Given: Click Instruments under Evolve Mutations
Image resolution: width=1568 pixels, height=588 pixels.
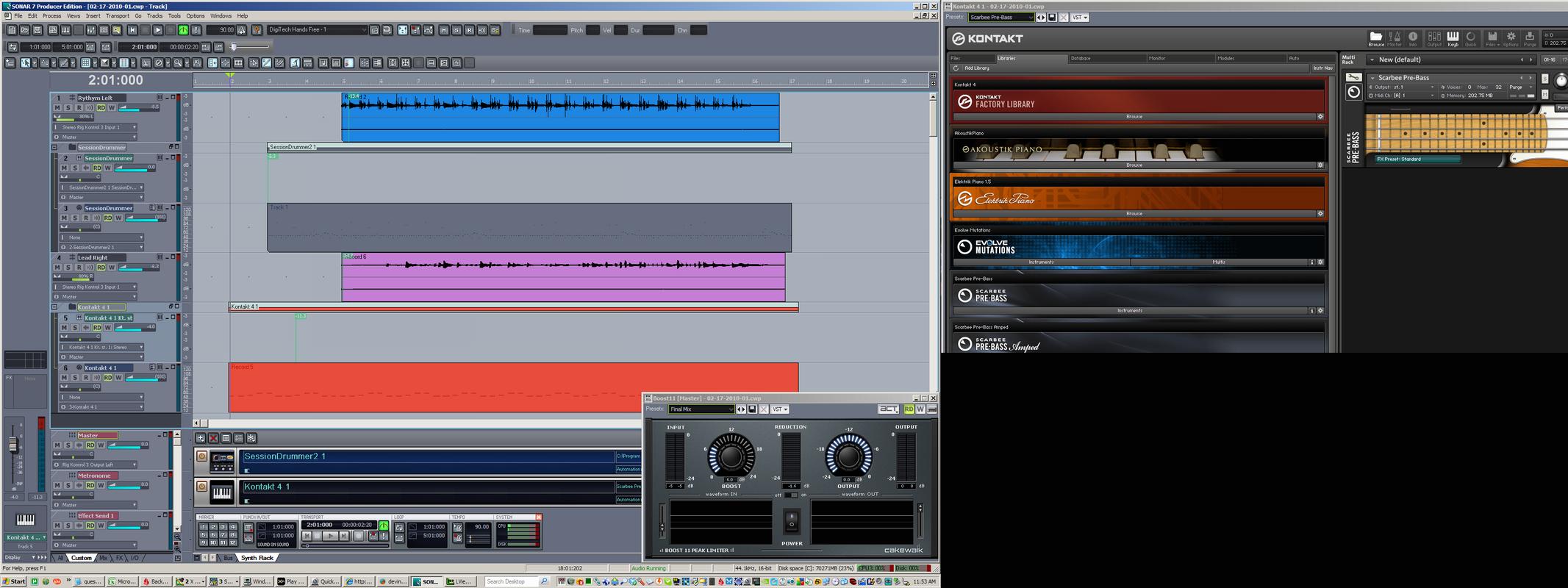Looking at the screenshot, I should click(x=1041, y=262).
